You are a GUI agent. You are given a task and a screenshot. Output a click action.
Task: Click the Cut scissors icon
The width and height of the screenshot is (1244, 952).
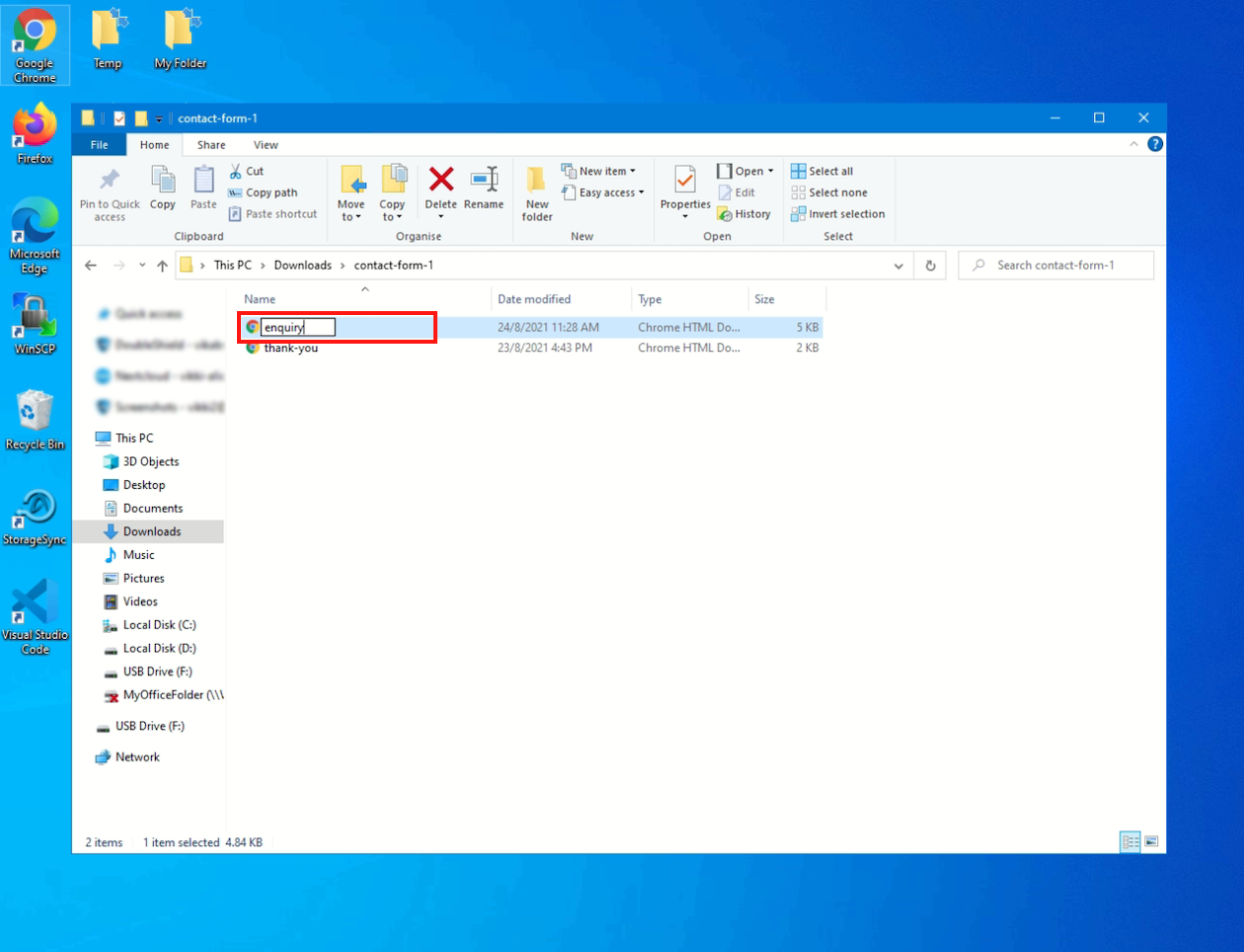point(236,171)
